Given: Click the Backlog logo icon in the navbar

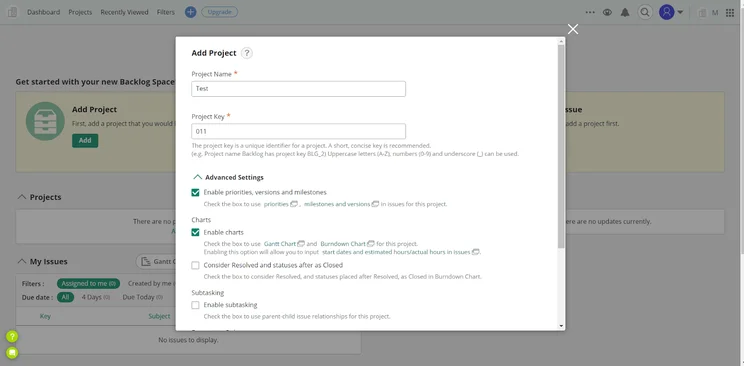Looking at the screenshot, I should (12, 12).
